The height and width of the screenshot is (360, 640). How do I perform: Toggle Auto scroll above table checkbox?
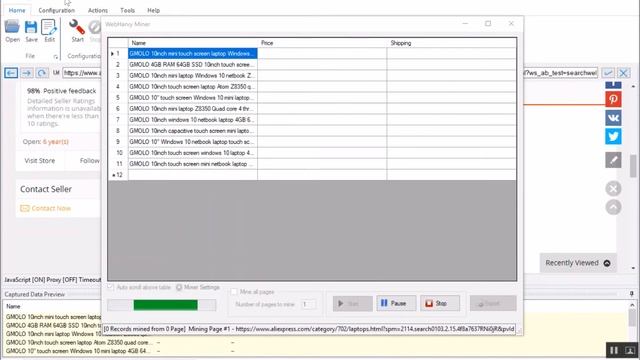110,287
